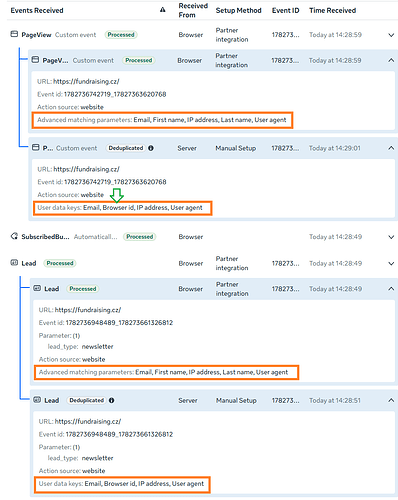Click 'Manual Setup' in Server Lead row
Viewport: 398px width, 500px height.
click(236, 400)
